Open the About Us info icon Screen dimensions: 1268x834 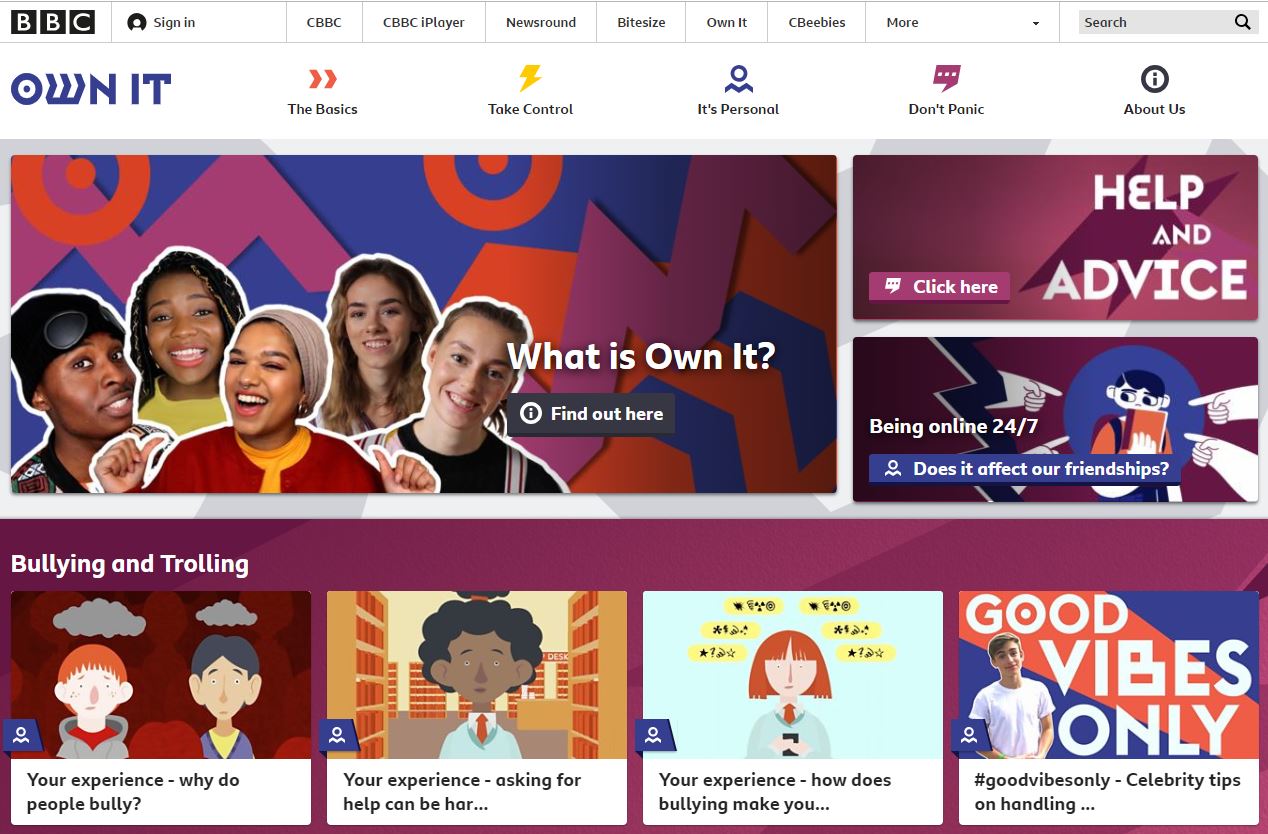(x=1154, y=79)
